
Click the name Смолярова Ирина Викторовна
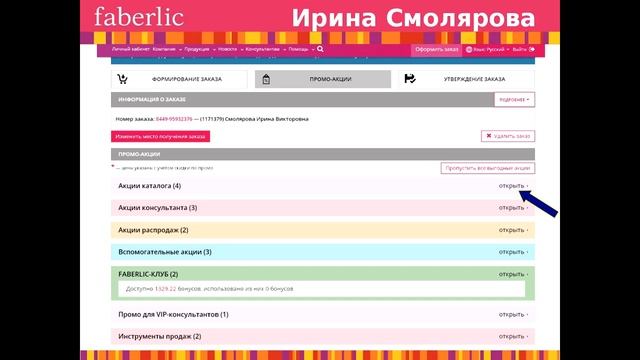[267, 119]
